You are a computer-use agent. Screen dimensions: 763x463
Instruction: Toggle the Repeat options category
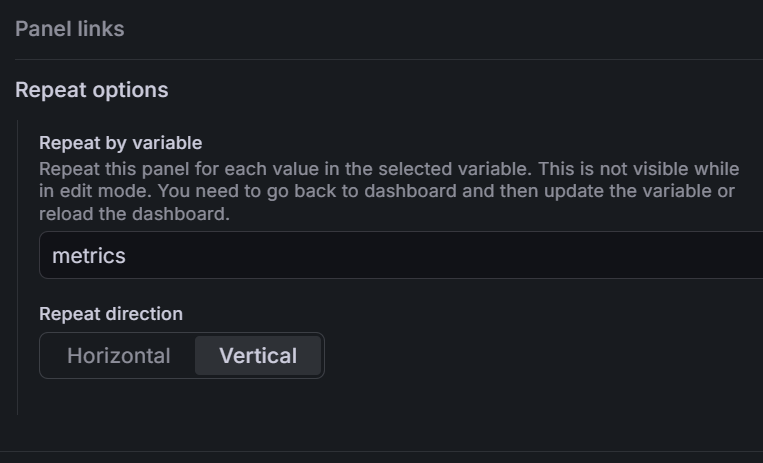pos(92,90)
